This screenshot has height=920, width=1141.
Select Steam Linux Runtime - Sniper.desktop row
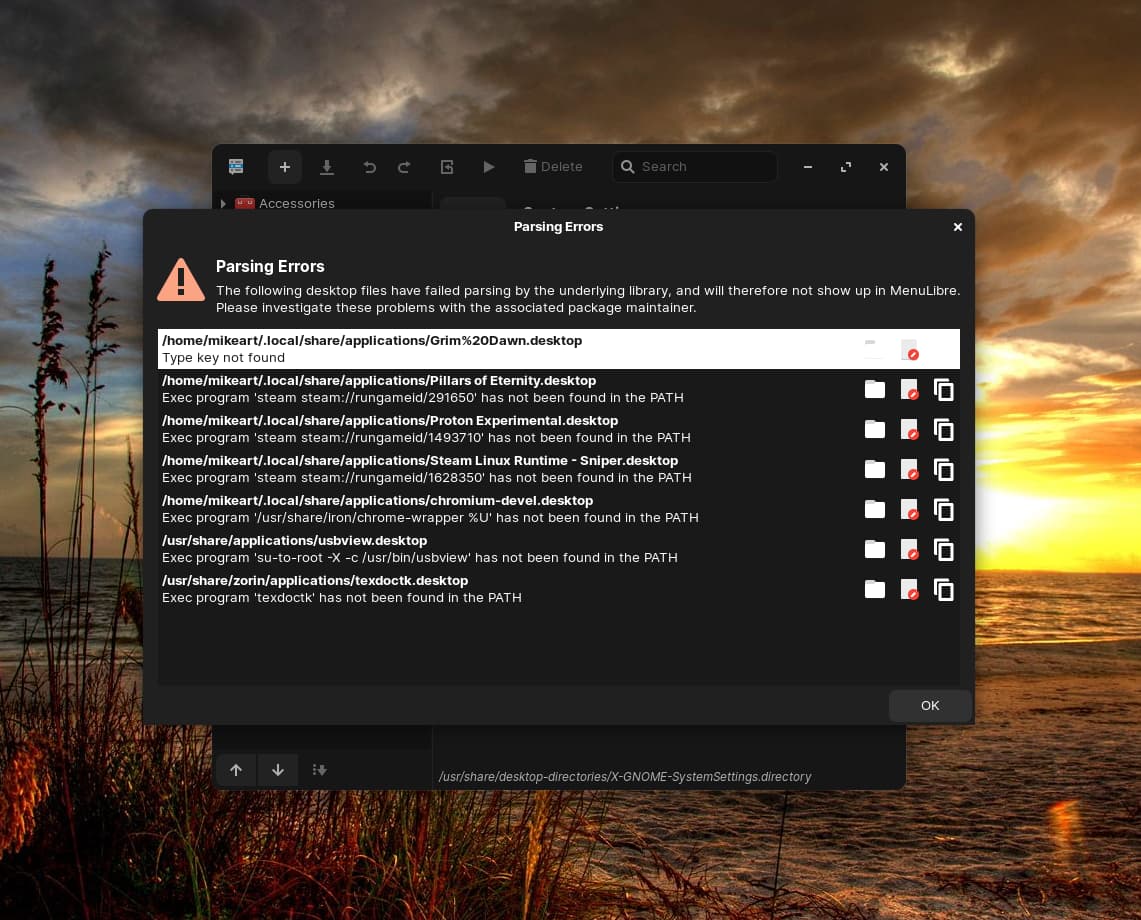tap(558, 469)
